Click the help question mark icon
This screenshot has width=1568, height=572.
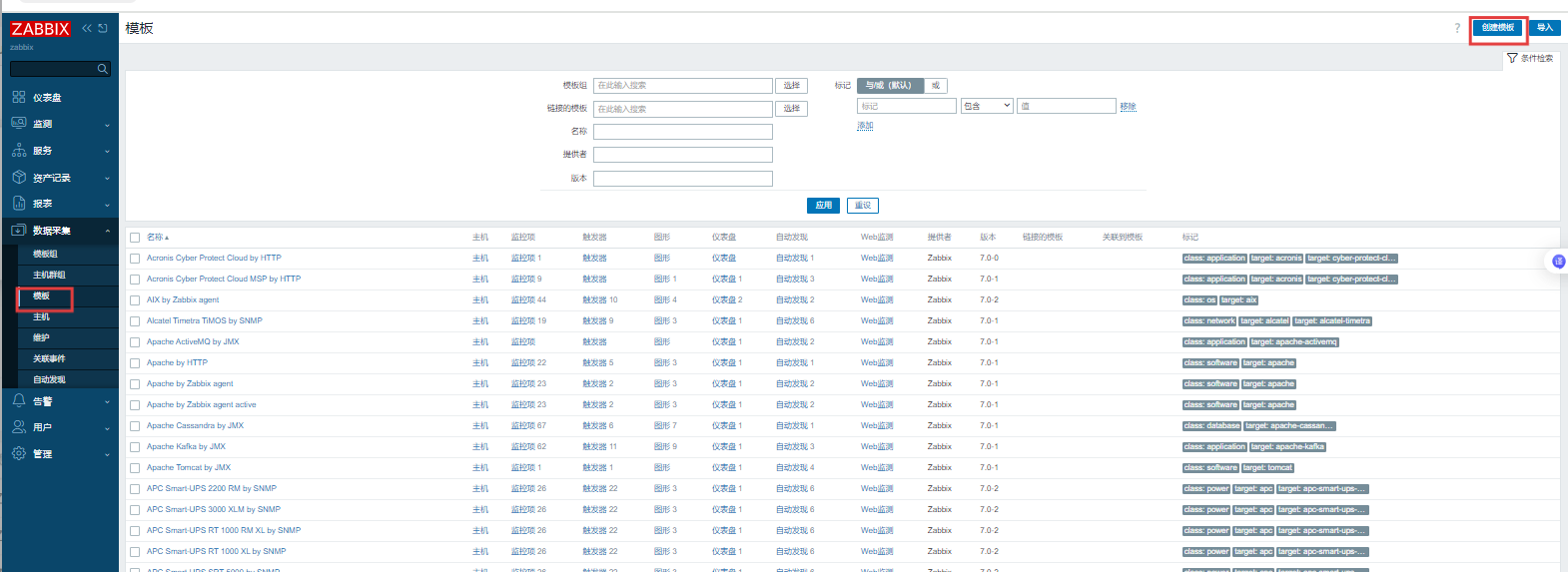tap(1457, 28)
